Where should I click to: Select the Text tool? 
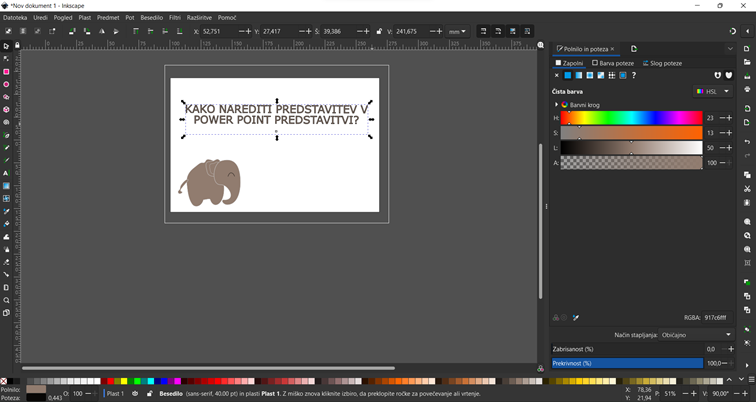tap(6, 173)
